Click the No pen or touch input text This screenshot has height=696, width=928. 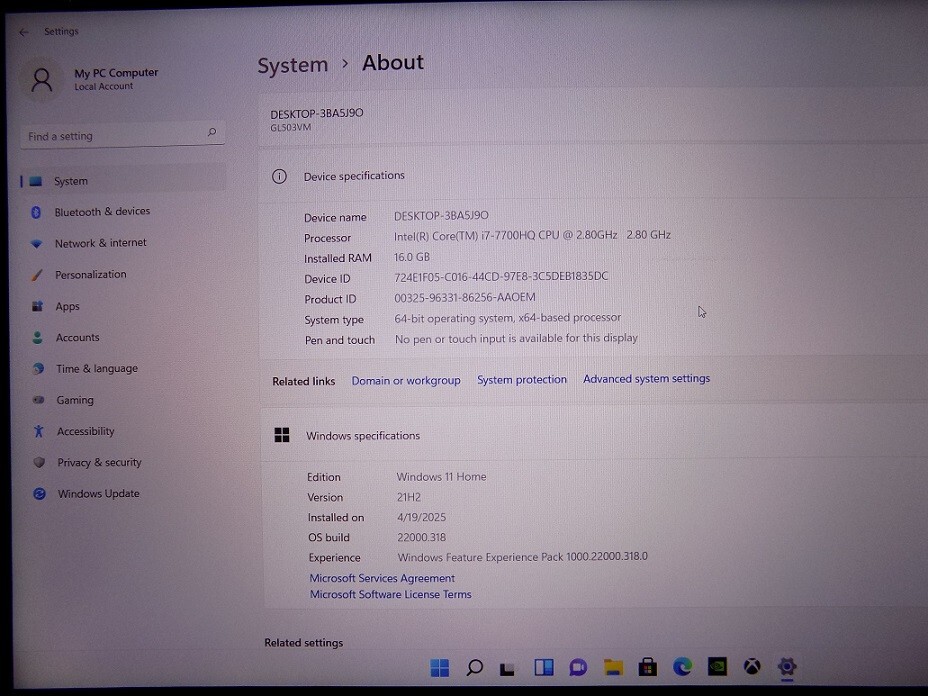coord(516,339)
